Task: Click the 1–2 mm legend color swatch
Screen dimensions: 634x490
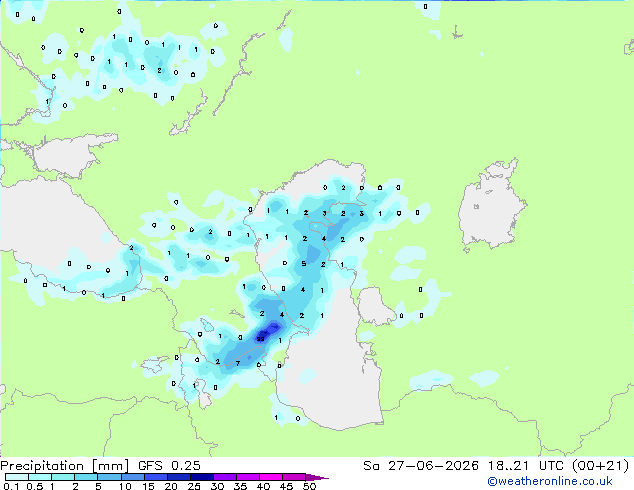Action: [63, 477]
